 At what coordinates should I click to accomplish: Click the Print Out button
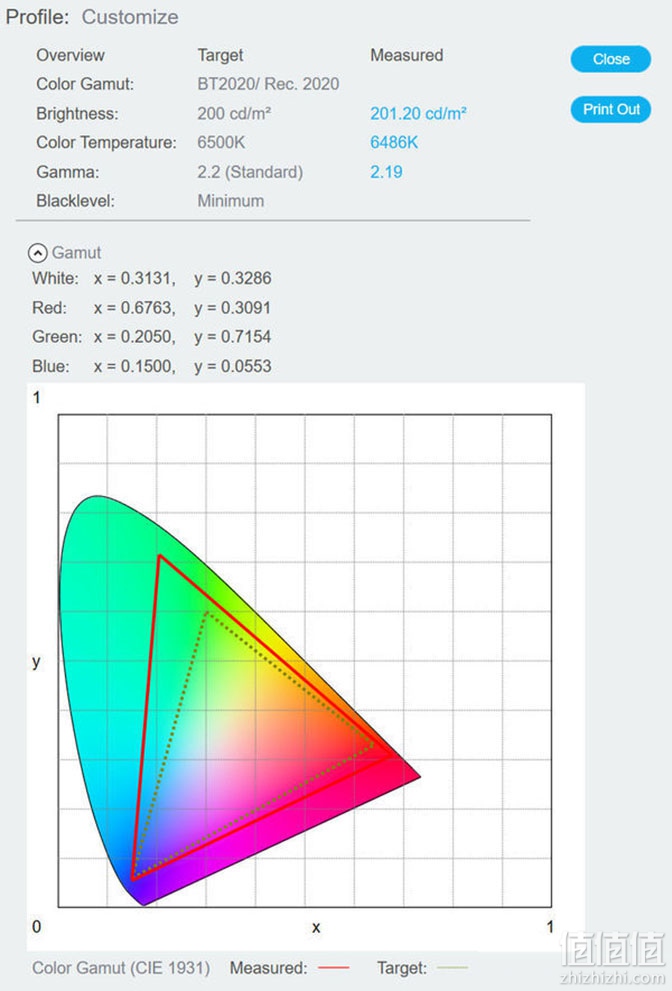[611, 109]
